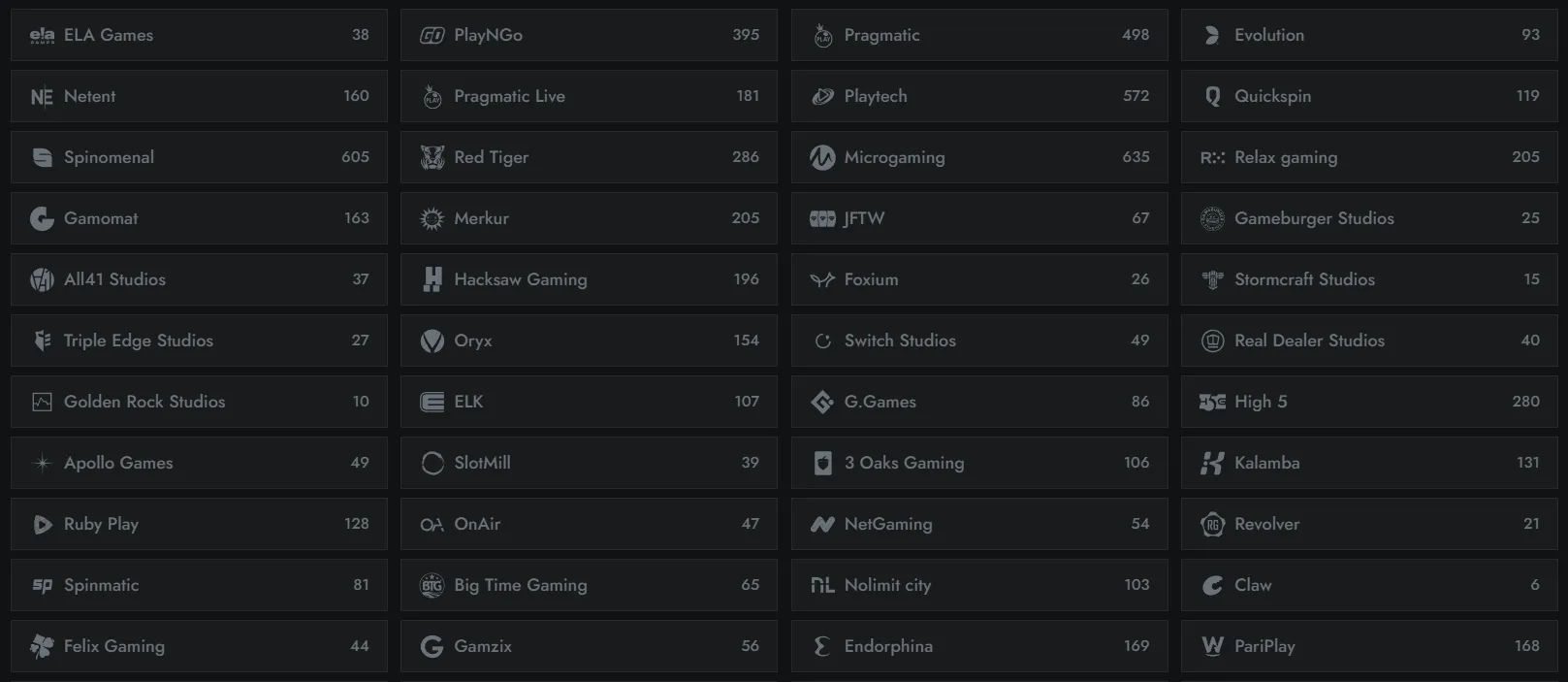Choose the Playtech provider with 572 games
1568x682 pixels.
[979, 96]
